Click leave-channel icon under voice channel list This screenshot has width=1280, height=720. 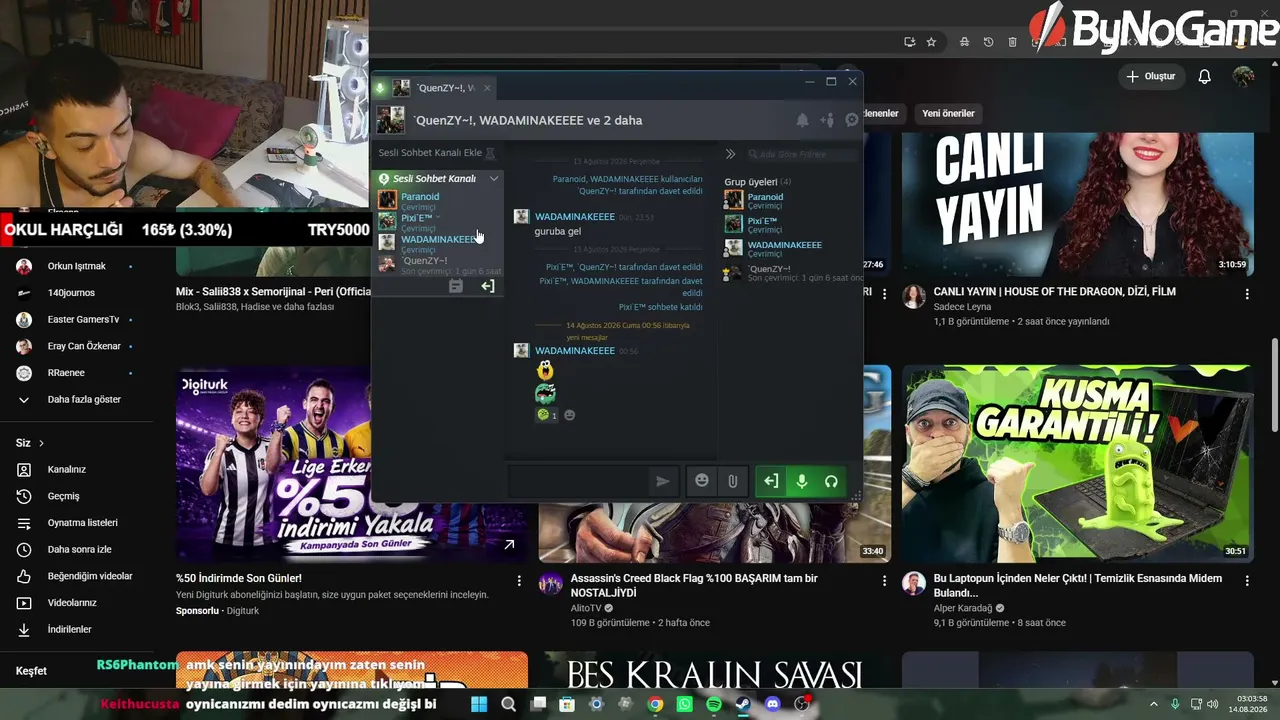pyautogui.click(x=488, y=286)
